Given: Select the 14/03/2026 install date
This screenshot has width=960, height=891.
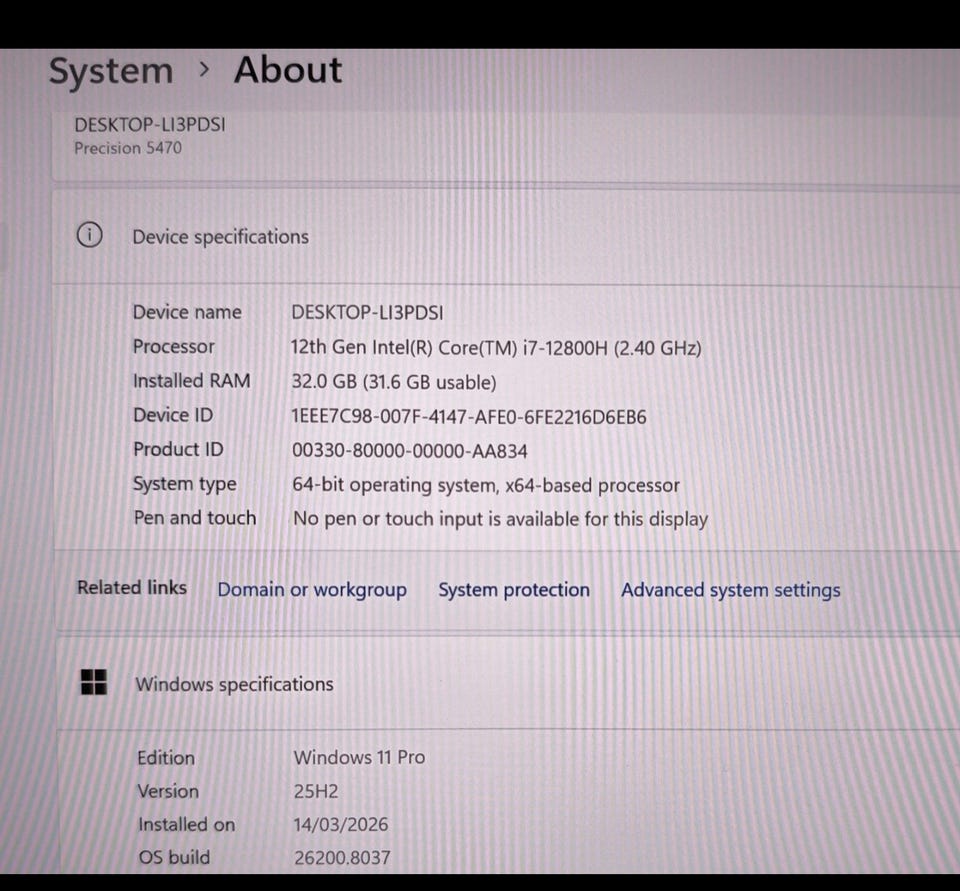Looking at the screenshot, I should point(341,825).
